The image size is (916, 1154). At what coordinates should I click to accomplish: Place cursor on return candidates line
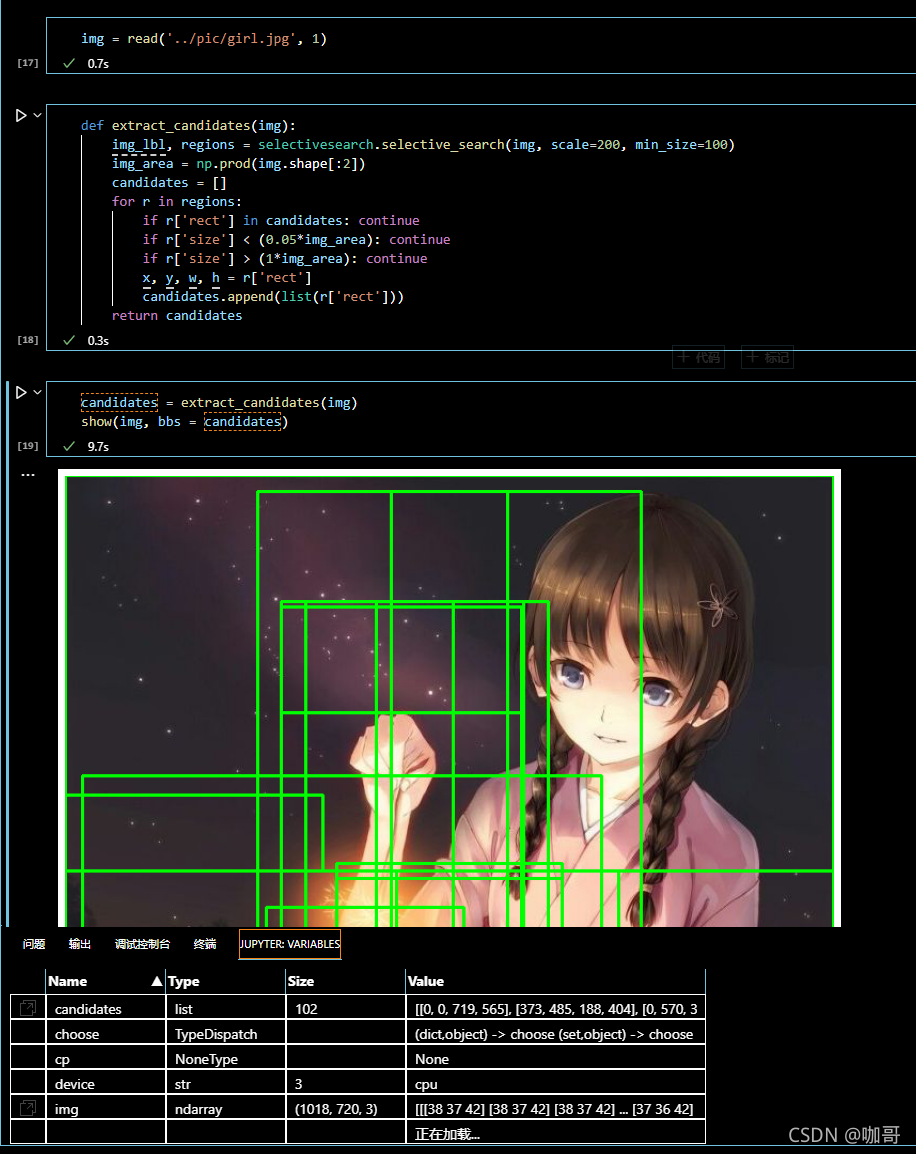(x=177, y=315)
